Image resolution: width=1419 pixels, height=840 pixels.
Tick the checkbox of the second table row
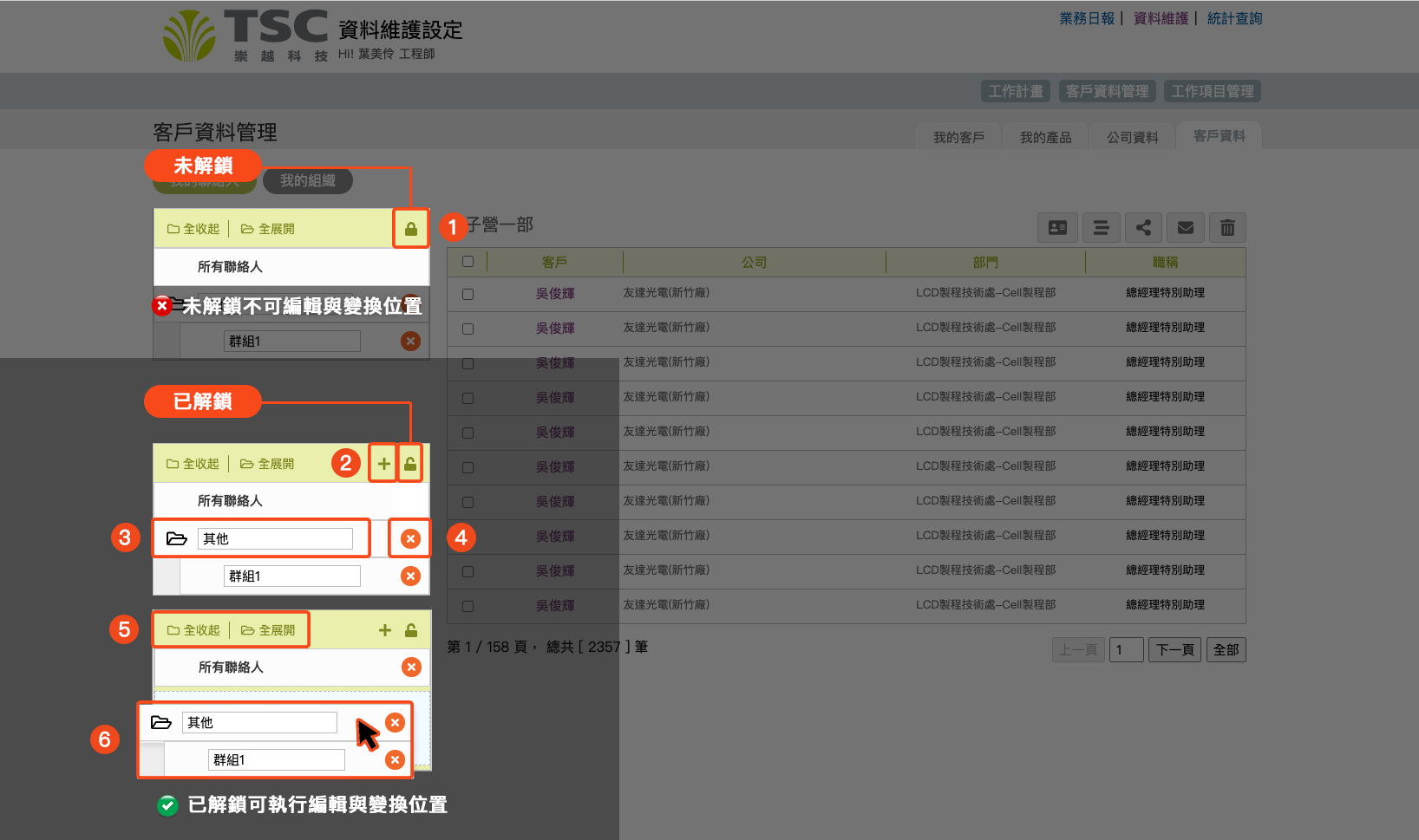(468, 329)
